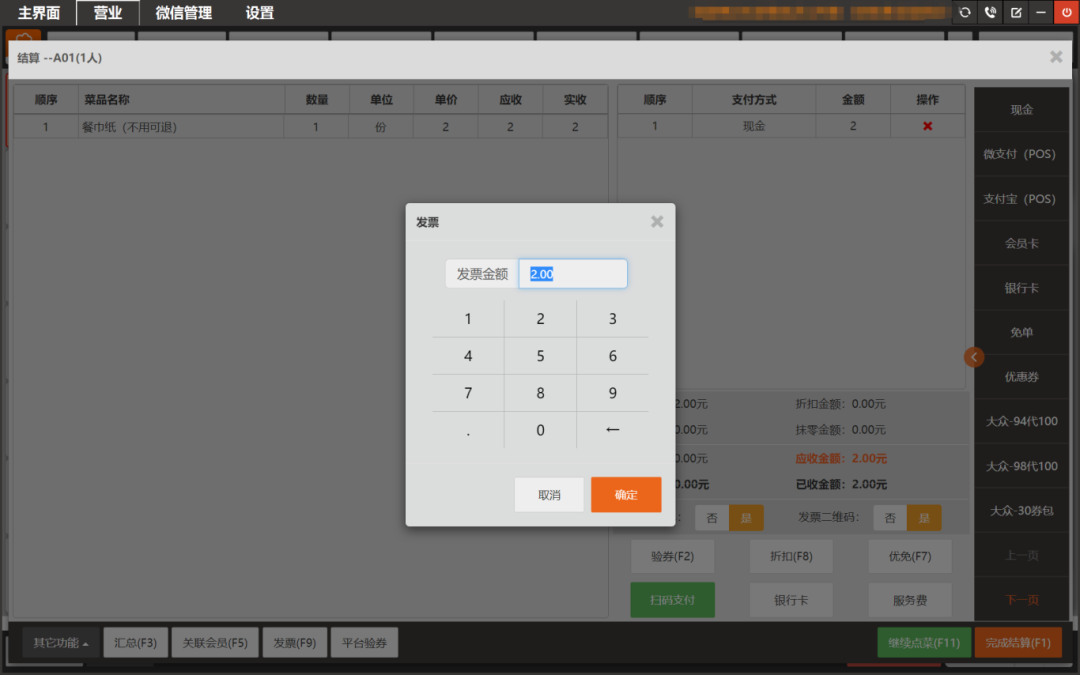The image size is (1080, 675).
Task: Open the phone call icon in title bar
Action: pos(991,13)
